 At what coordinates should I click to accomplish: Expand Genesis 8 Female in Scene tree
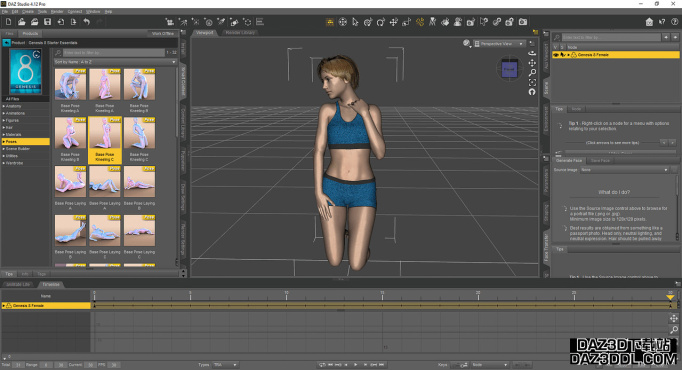[568, 55]
